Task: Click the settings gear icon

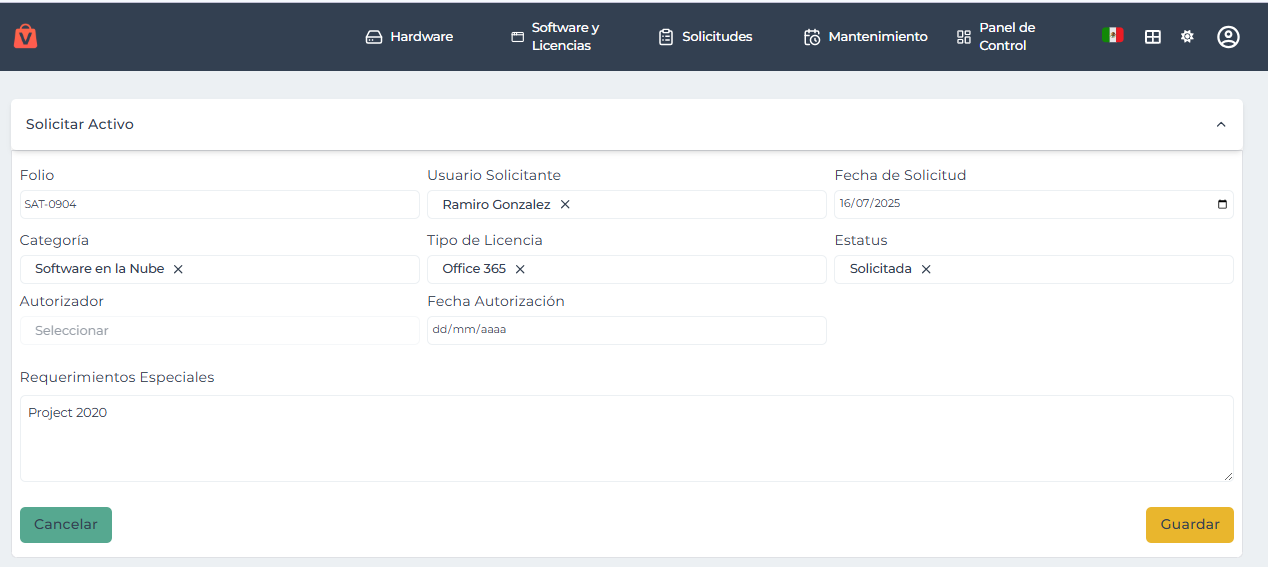Action: point(1187,37)
